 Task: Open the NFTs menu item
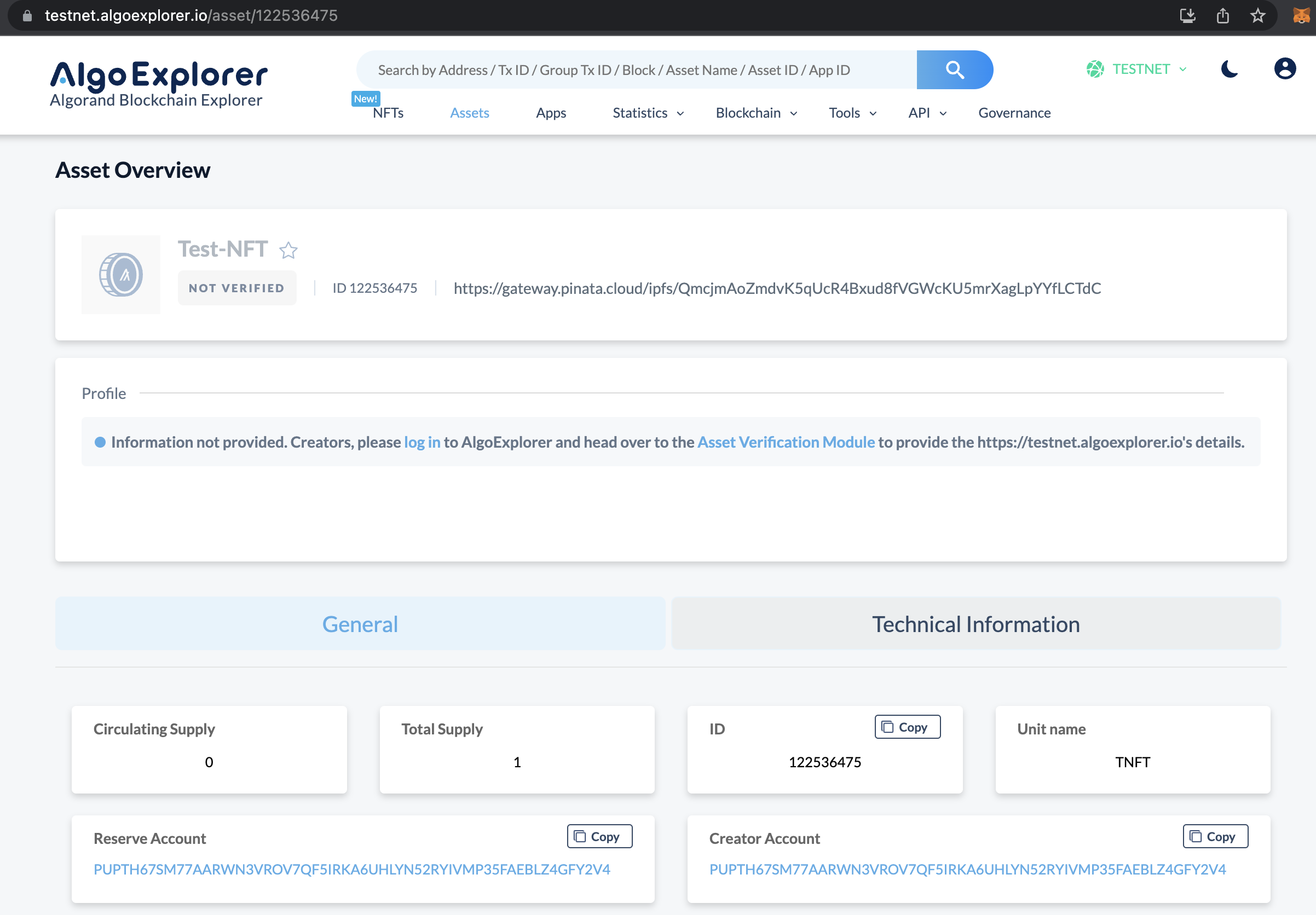click(x=388, y=113)
